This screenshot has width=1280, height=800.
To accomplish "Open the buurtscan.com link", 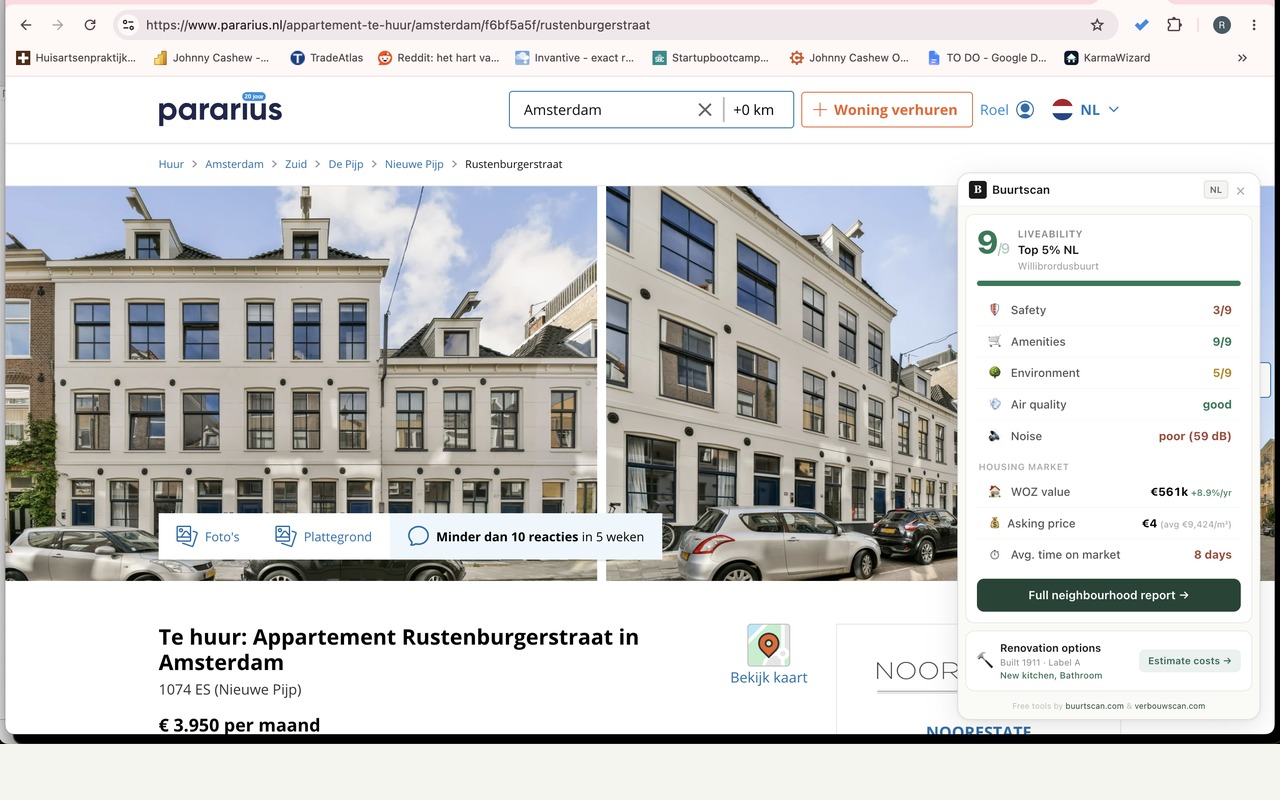I will click(x=1094, y=706).
